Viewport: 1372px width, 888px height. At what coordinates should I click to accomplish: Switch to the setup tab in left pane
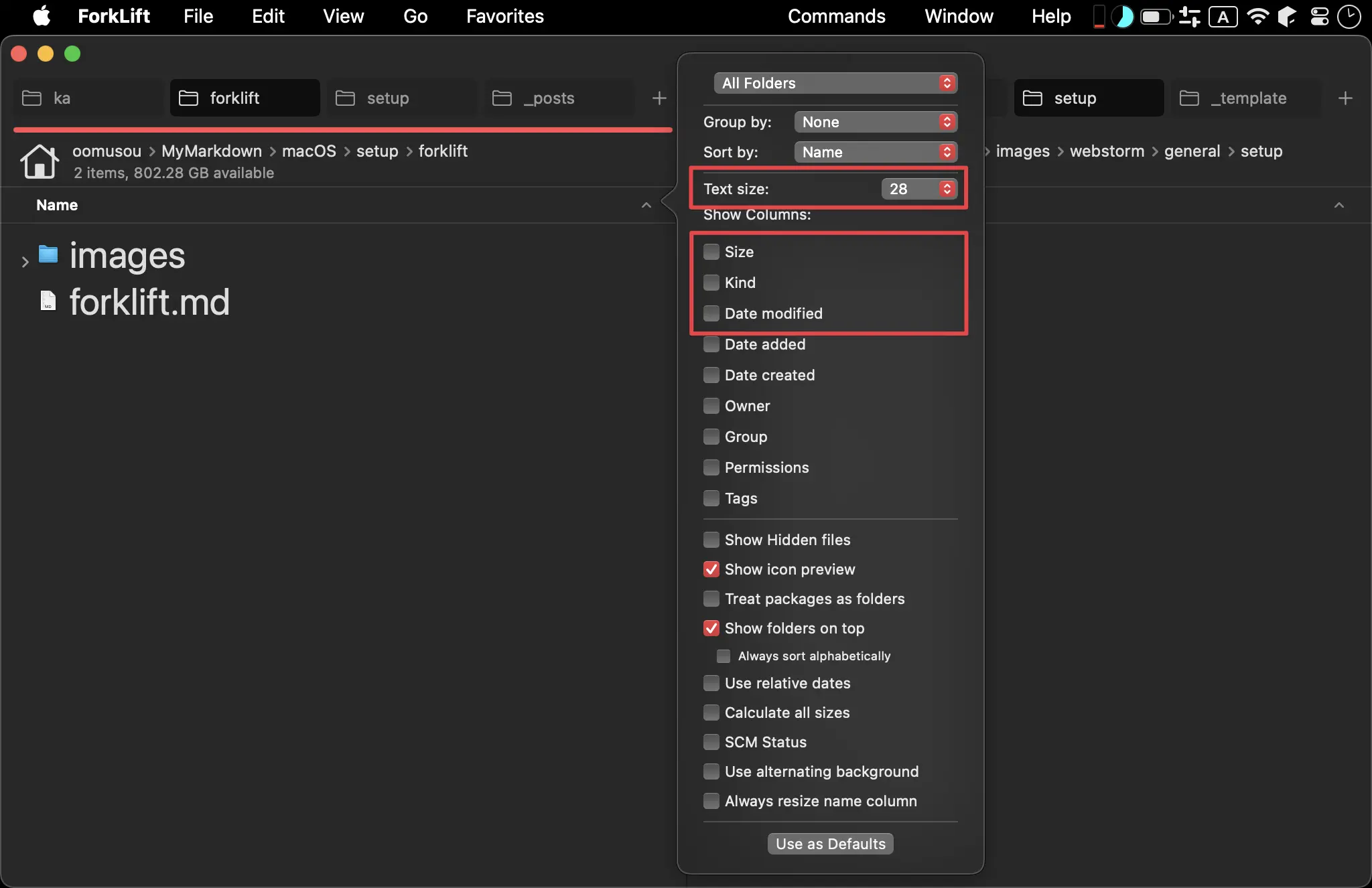coord(403,98)
